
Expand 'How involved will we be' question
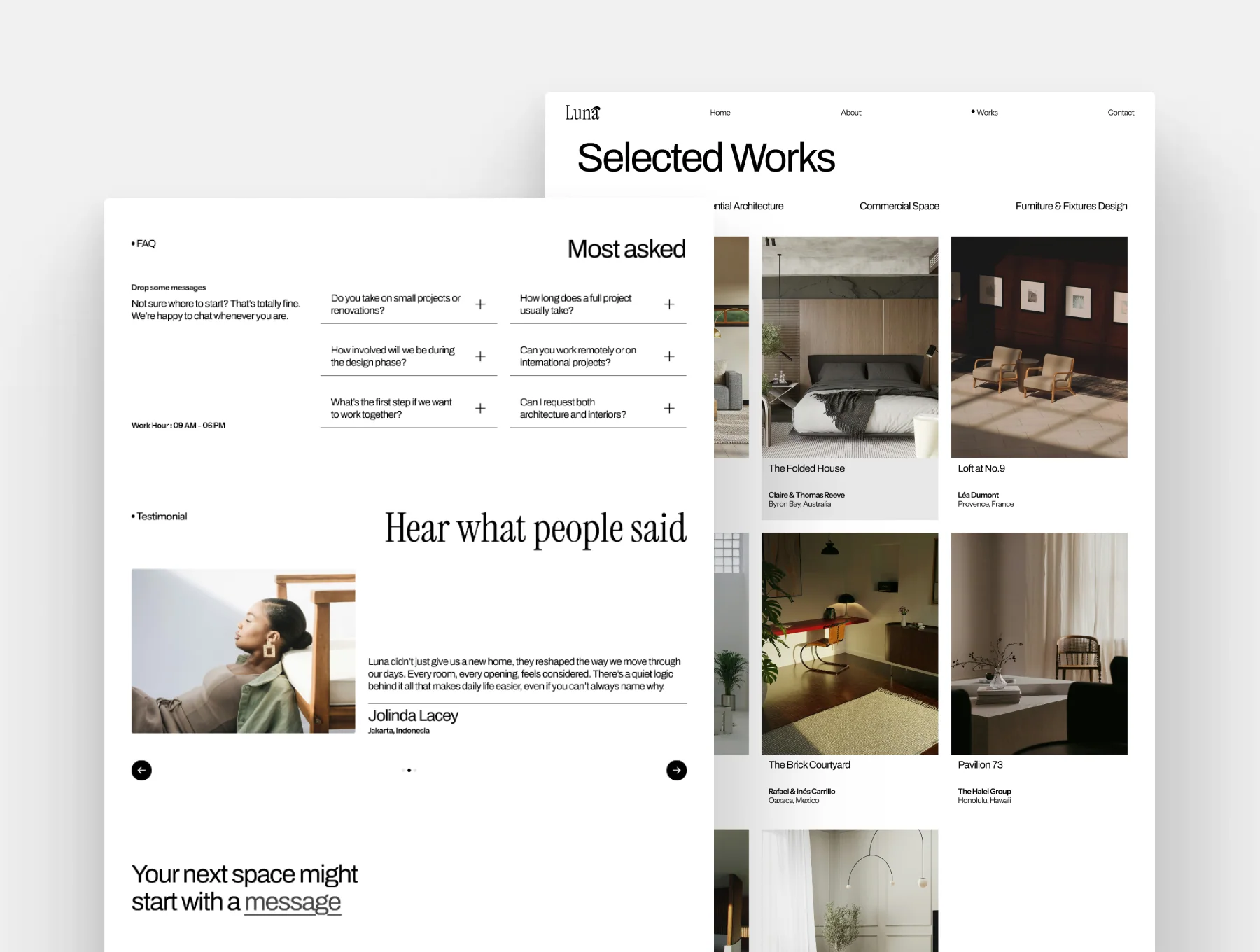click(409, 356)
